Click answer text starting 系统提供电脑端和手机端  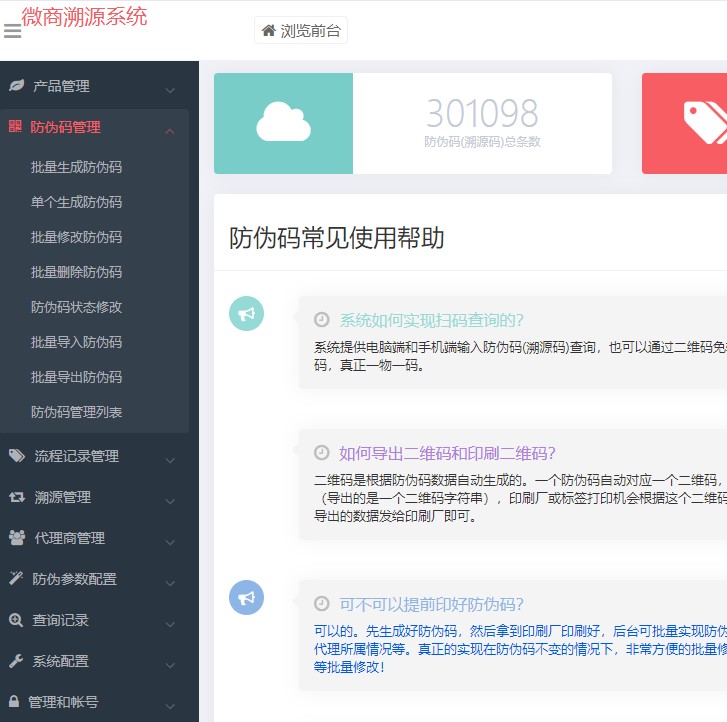click(x=520, y=356)
